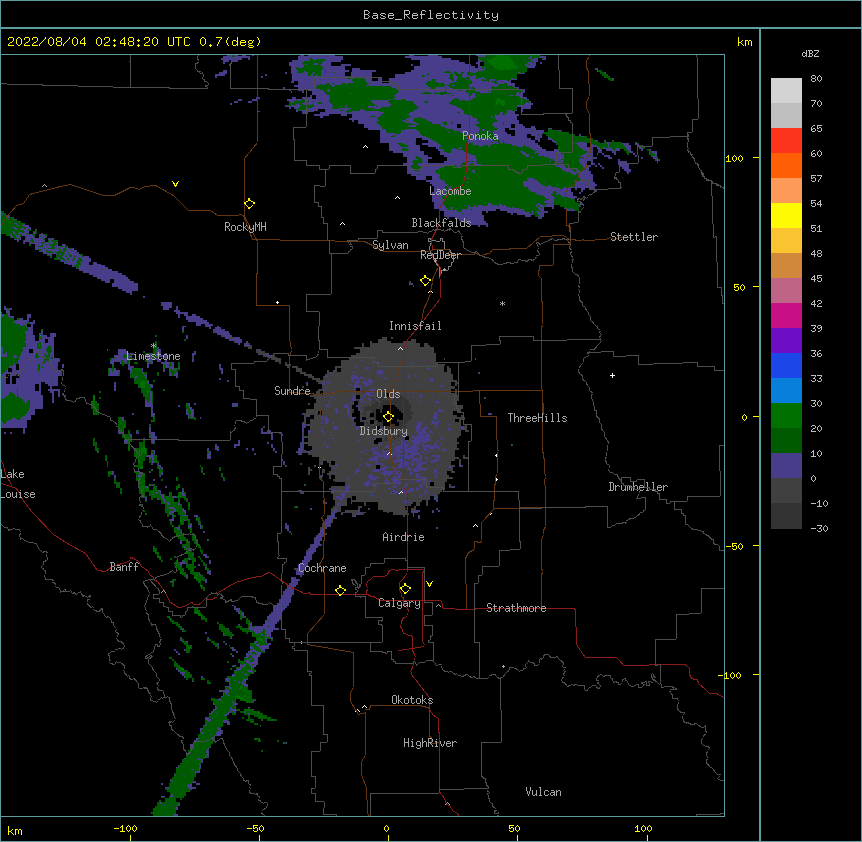This screenshot has width=862, height=842.
Task: Click the Base_Reflectivity title
Action: click(431, 15)
